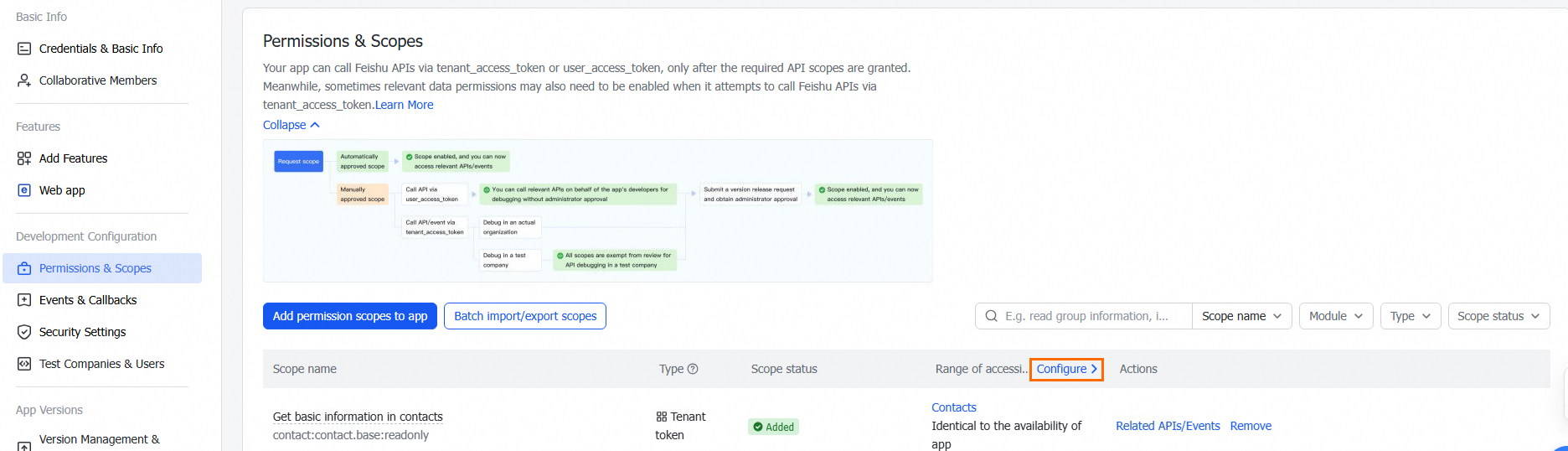Collapse the scope flow diagram
Viewport: 1568px width, 451px height.
coord(291,125)
